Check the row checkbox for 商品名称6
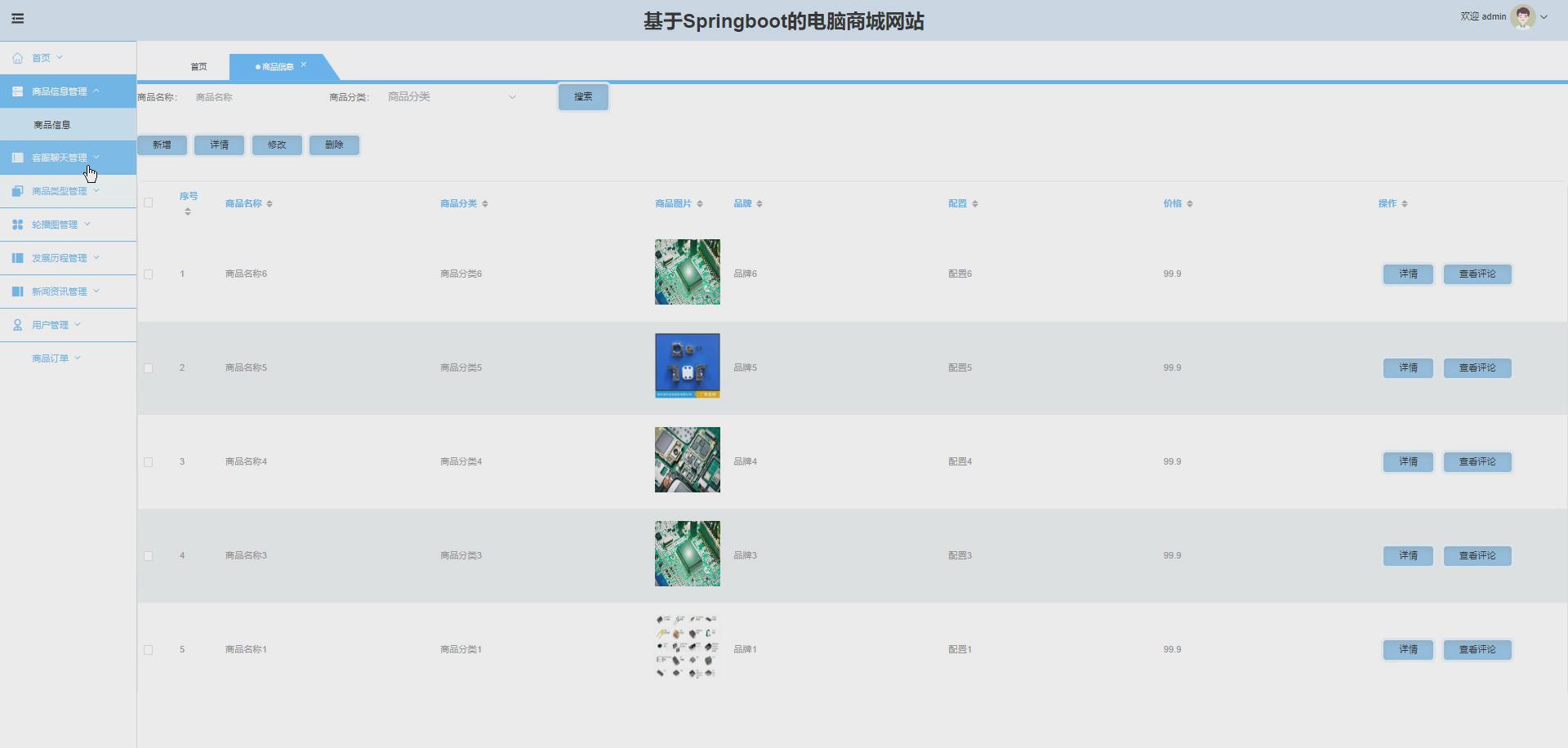The width and height of the screenshot is (1568, 748). [x=148, y=274]
